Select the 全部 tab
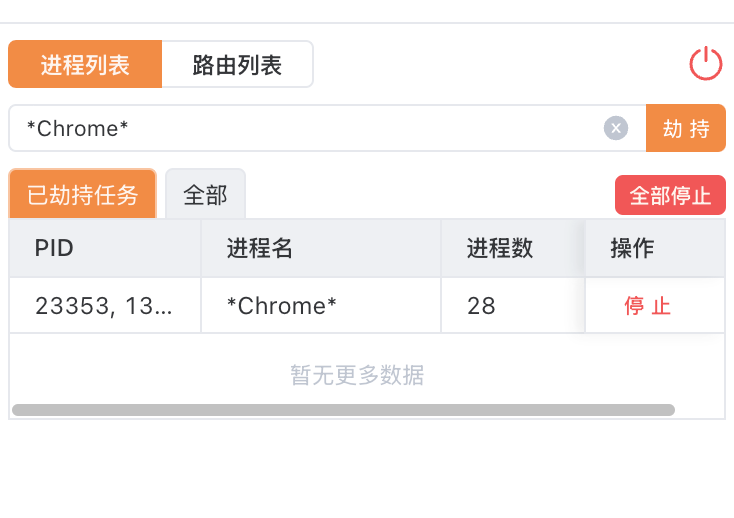This screenshot has height=518, width=734. point(206,194)
